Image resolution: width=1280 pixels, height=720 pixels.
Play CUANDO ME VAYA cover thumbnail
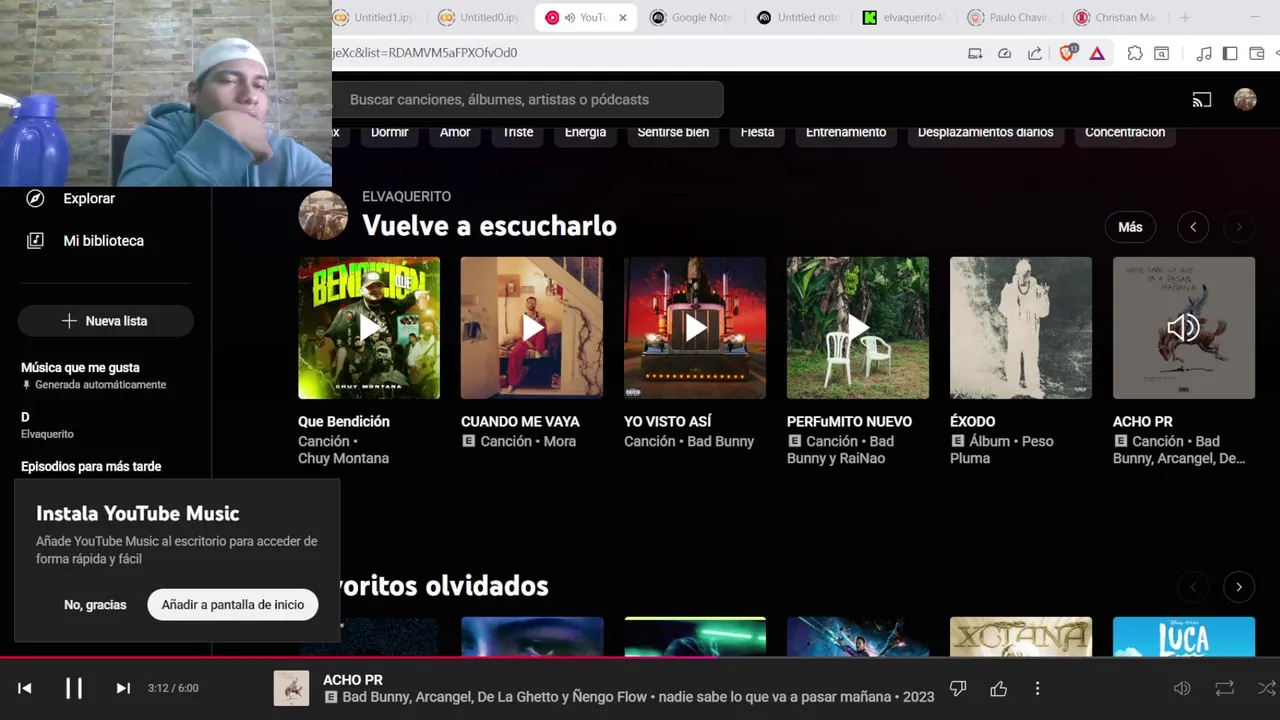[532, 328]
